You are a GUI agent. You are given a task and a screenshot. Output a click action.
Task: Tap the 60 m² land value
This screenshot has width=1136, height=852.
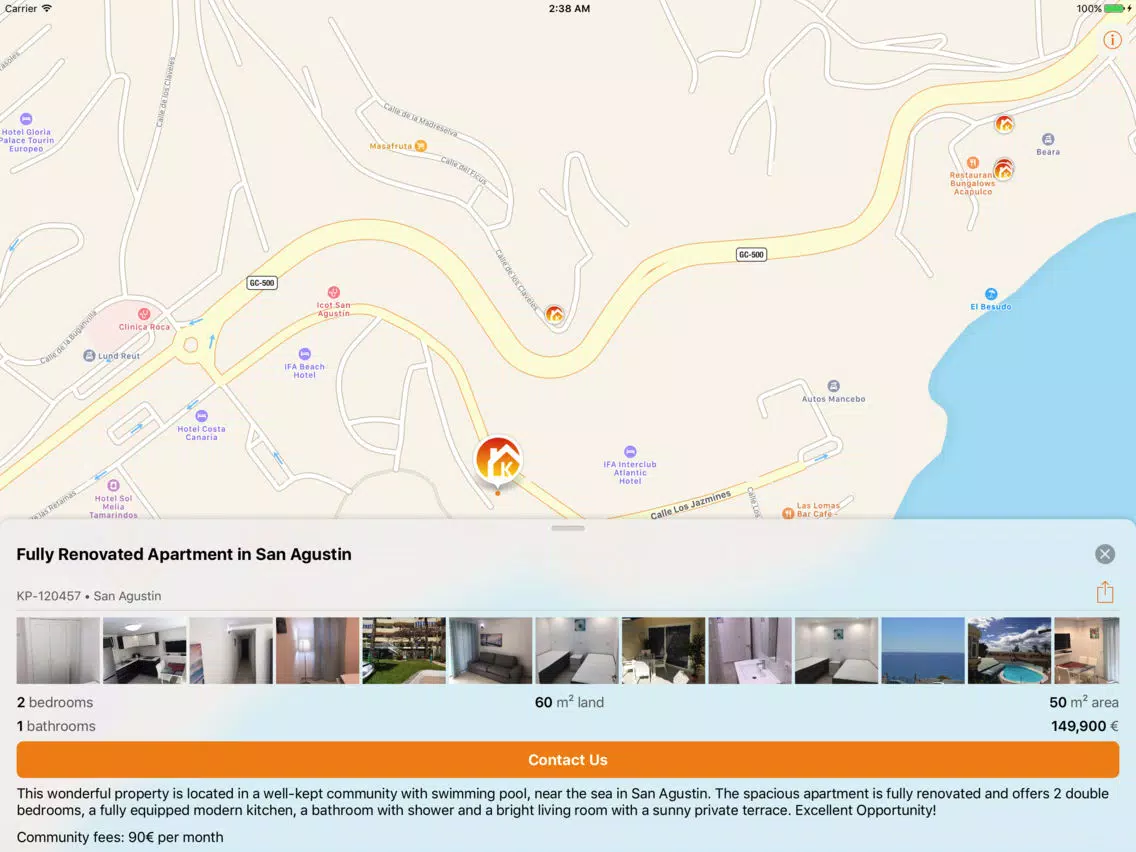569,702
